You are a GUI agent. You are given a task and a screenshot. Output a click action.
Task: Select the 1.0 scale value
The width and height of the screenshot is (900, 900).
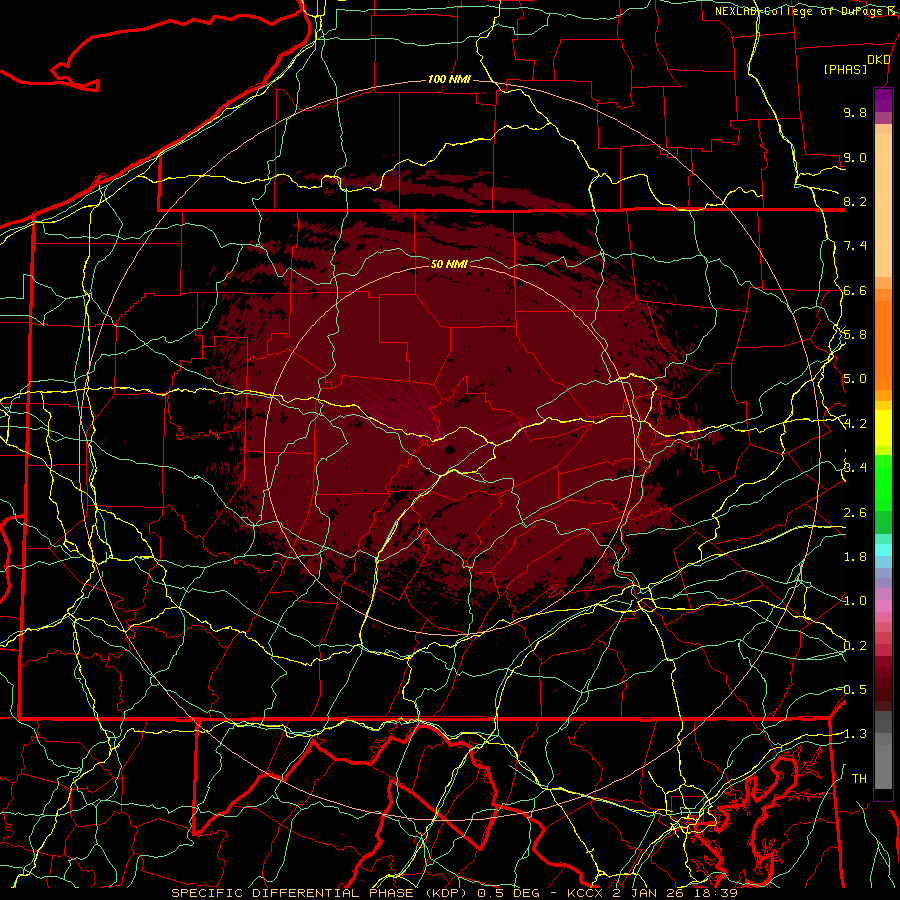(855, 601)
